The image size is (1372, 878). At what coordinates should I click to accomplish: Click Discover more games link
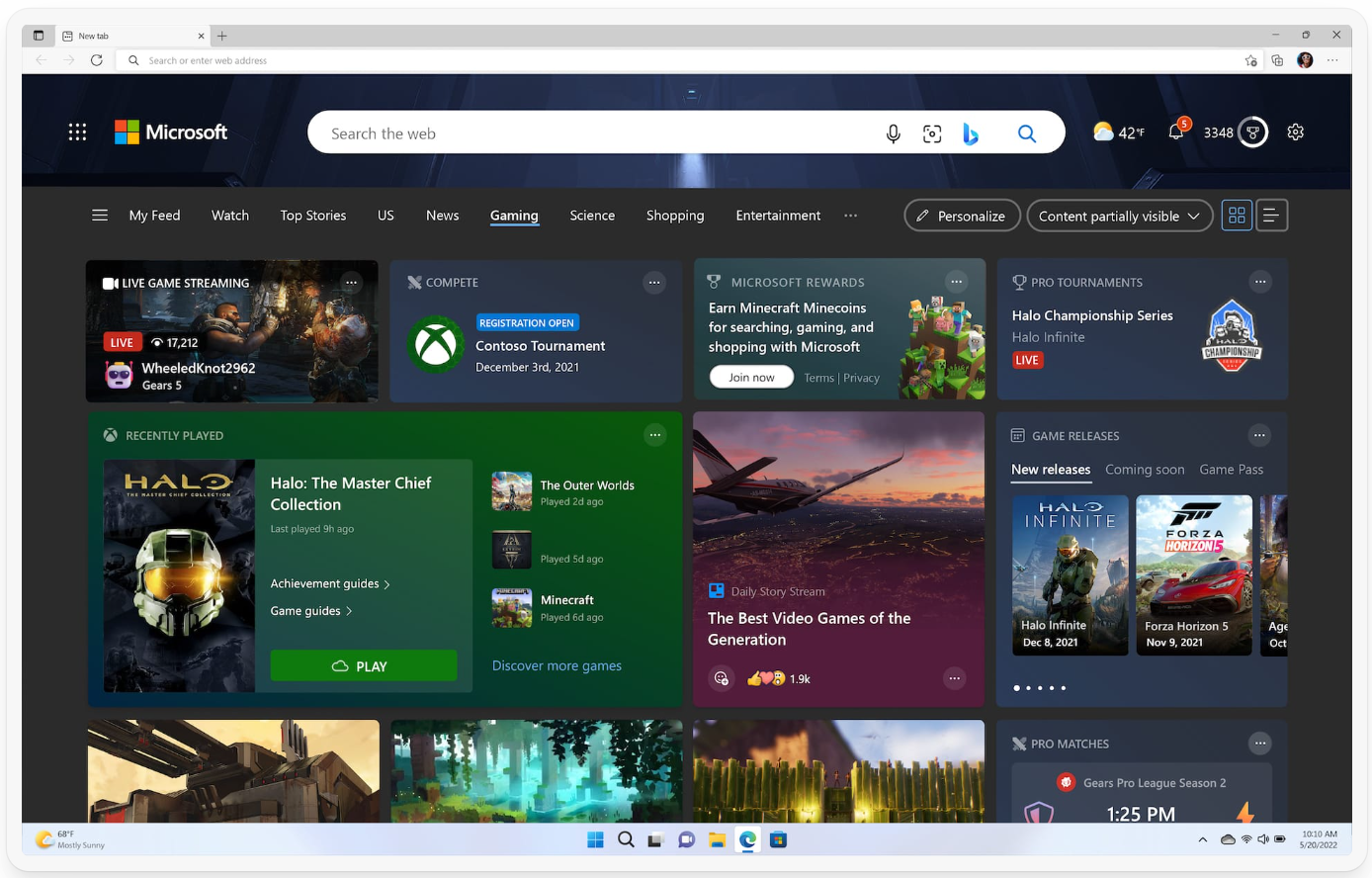click(x=557, y=665)
